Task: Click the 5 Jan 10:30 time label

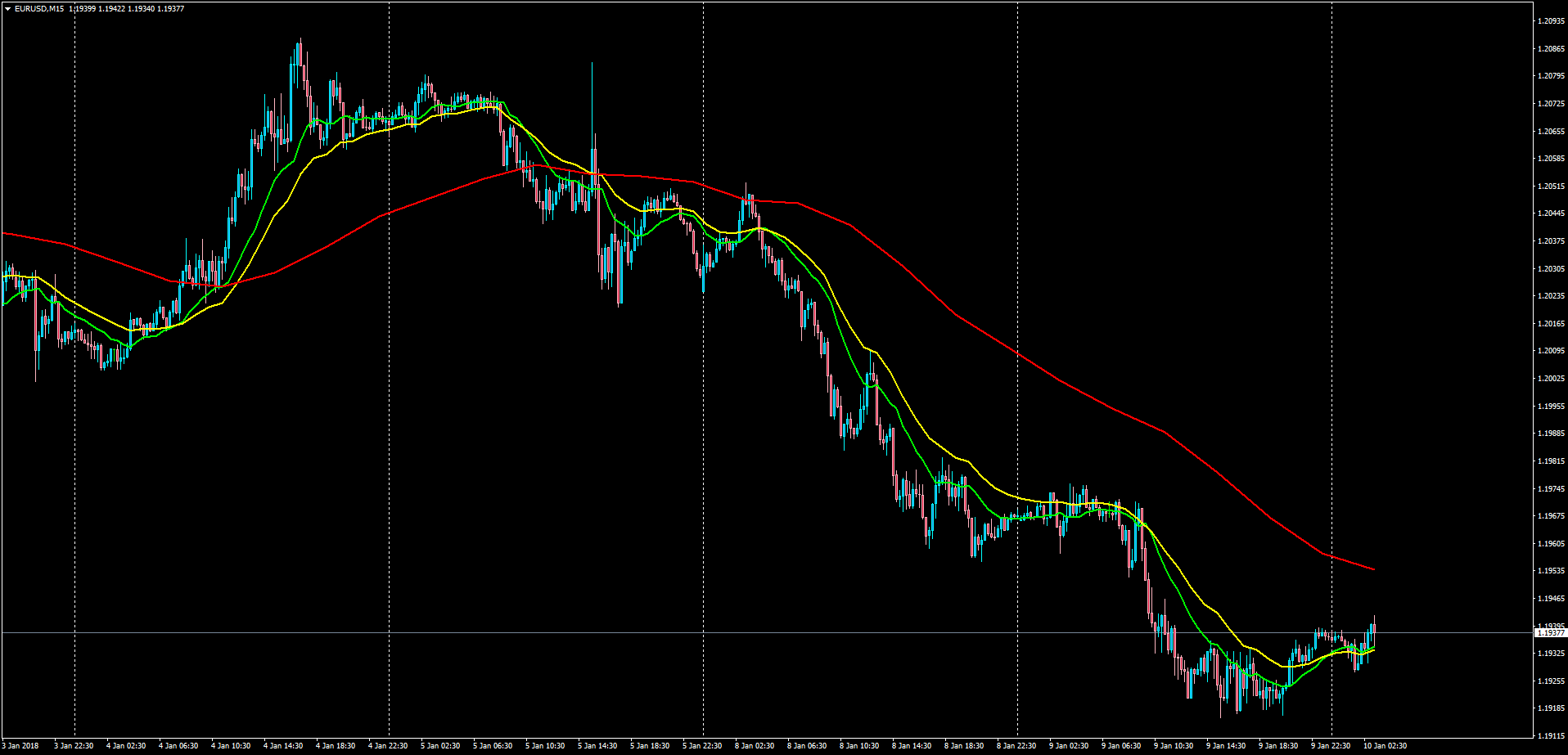Action: (545, 746)
